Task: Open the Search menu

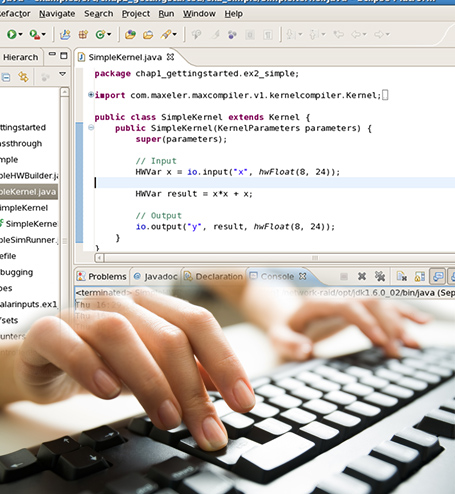Action: pyautogui.click(x=98, y=14)
